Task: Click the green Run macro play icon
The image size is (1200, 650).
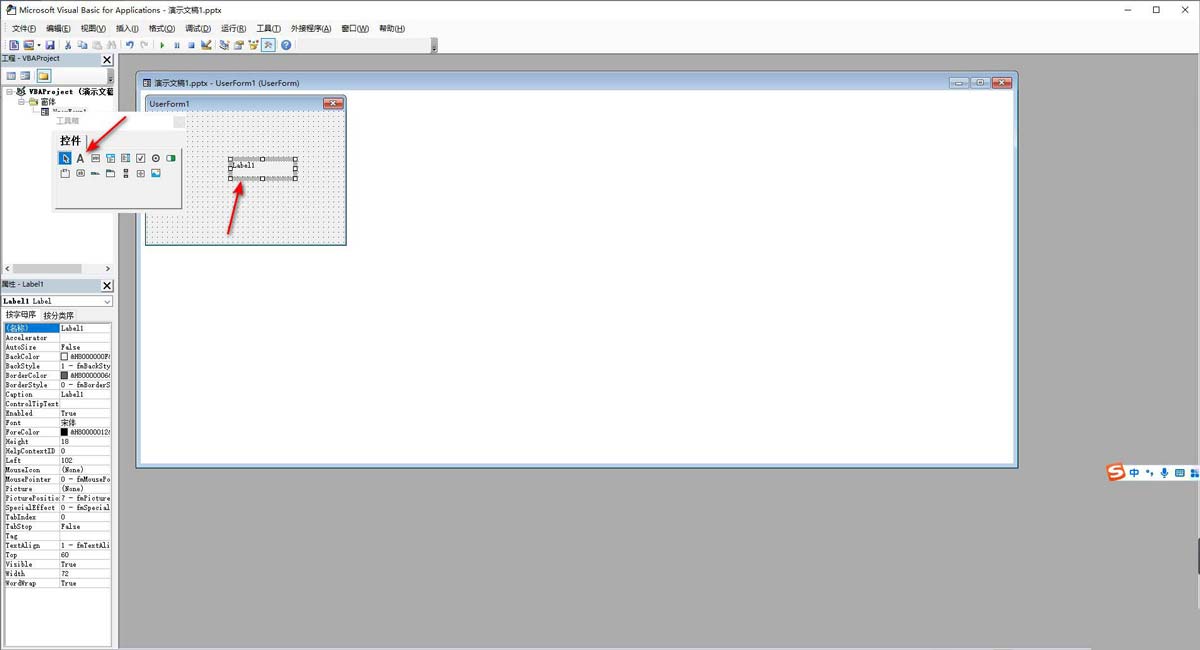Action: (162, 45)
